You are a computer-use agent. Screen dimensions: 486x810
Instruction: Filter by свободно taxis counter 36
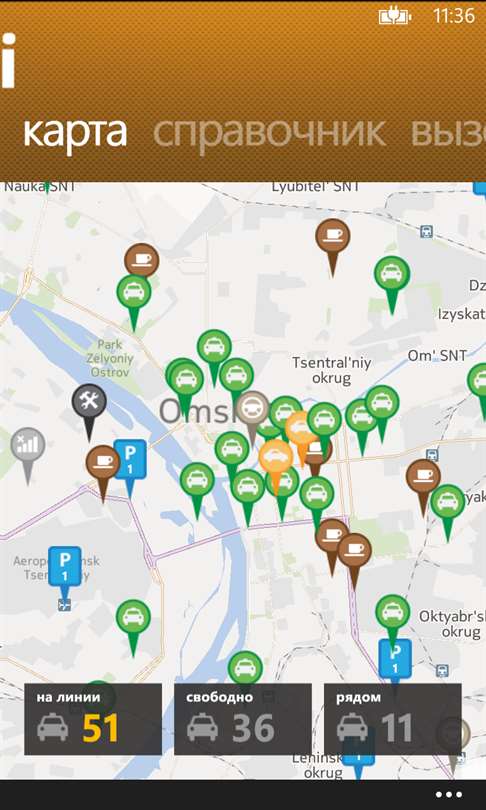point(243,719)
